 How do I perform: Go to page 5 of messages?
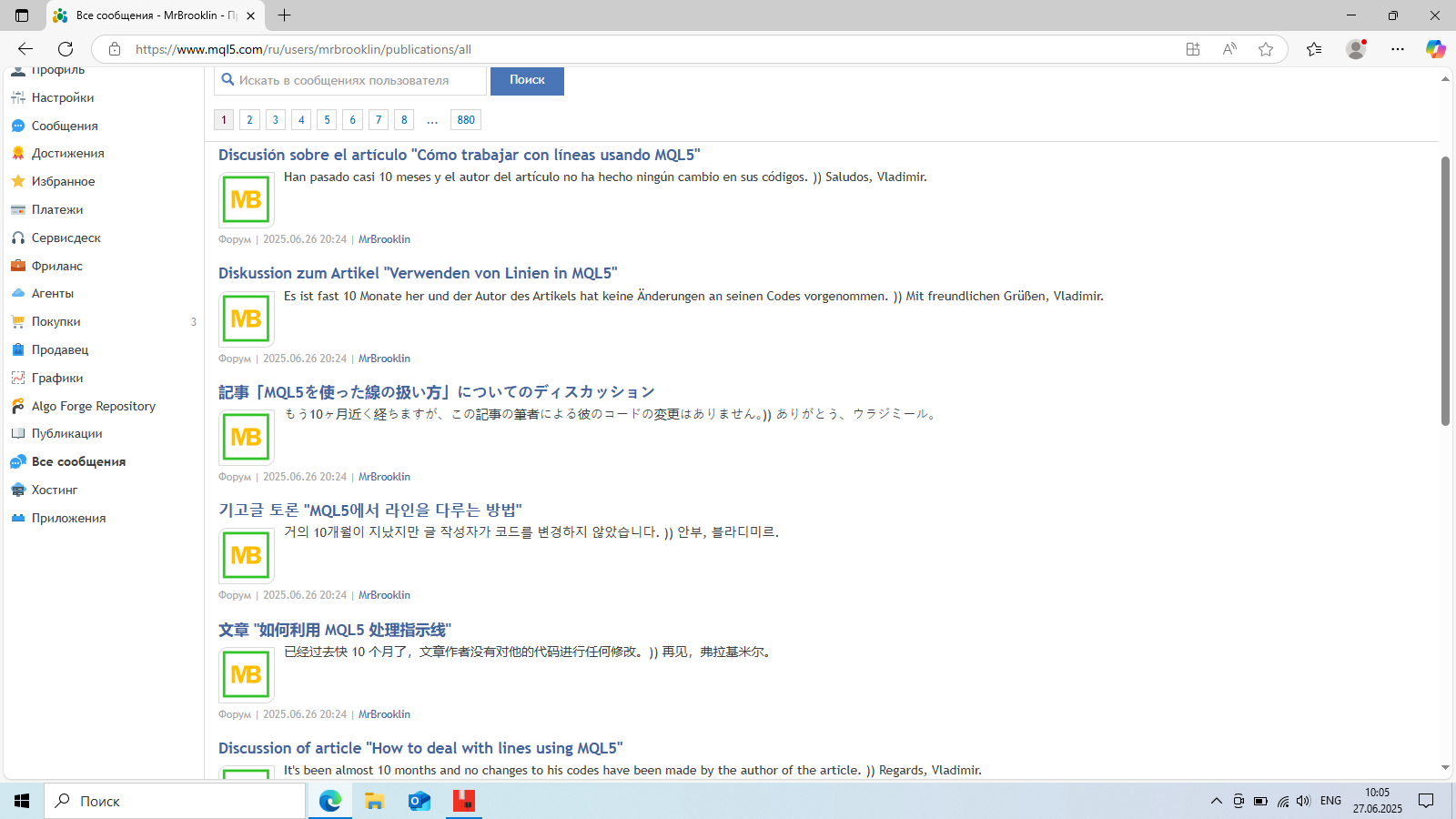pos(327,119)
